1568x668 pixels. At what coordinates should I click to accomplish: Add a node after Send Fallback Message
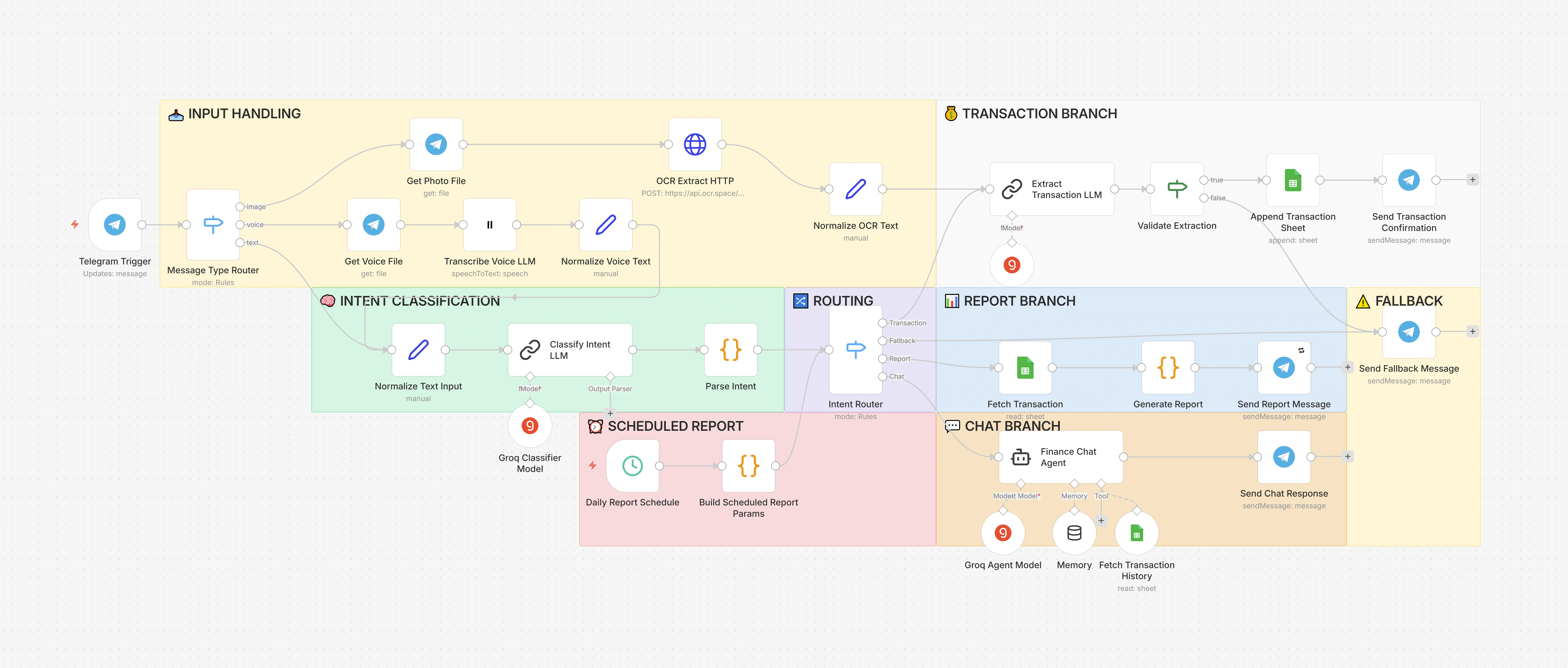coord(1472,332)
